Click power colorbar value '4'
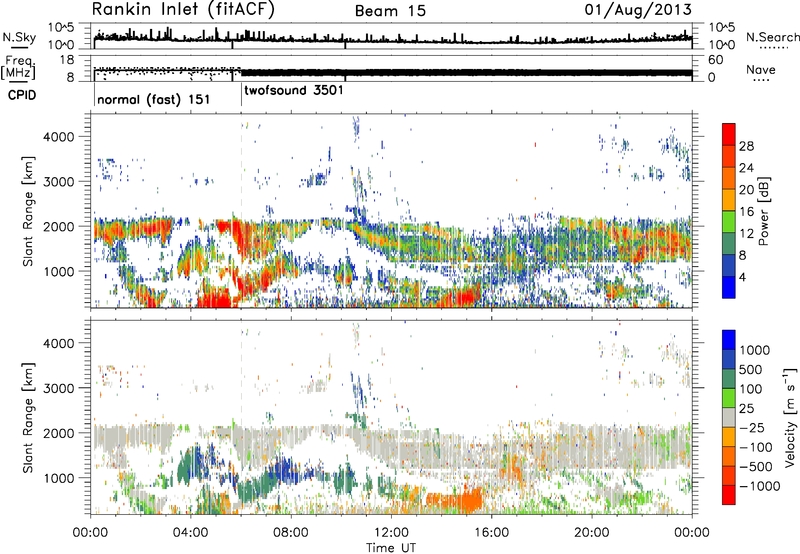 (x=742, y=277)
